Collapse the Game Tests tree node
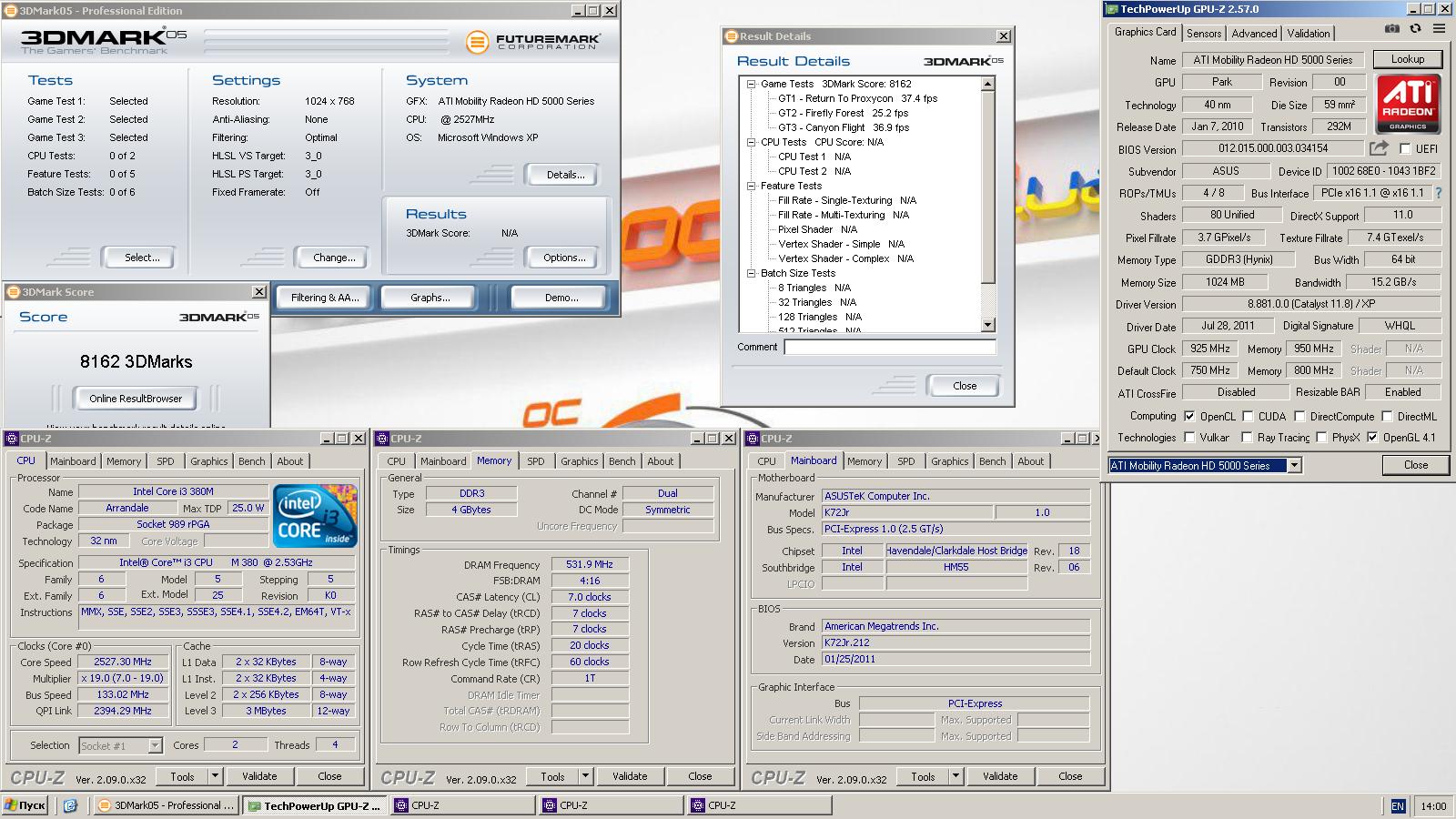The width and height of the screenshot is (1456, 819). tap(751, 84)
